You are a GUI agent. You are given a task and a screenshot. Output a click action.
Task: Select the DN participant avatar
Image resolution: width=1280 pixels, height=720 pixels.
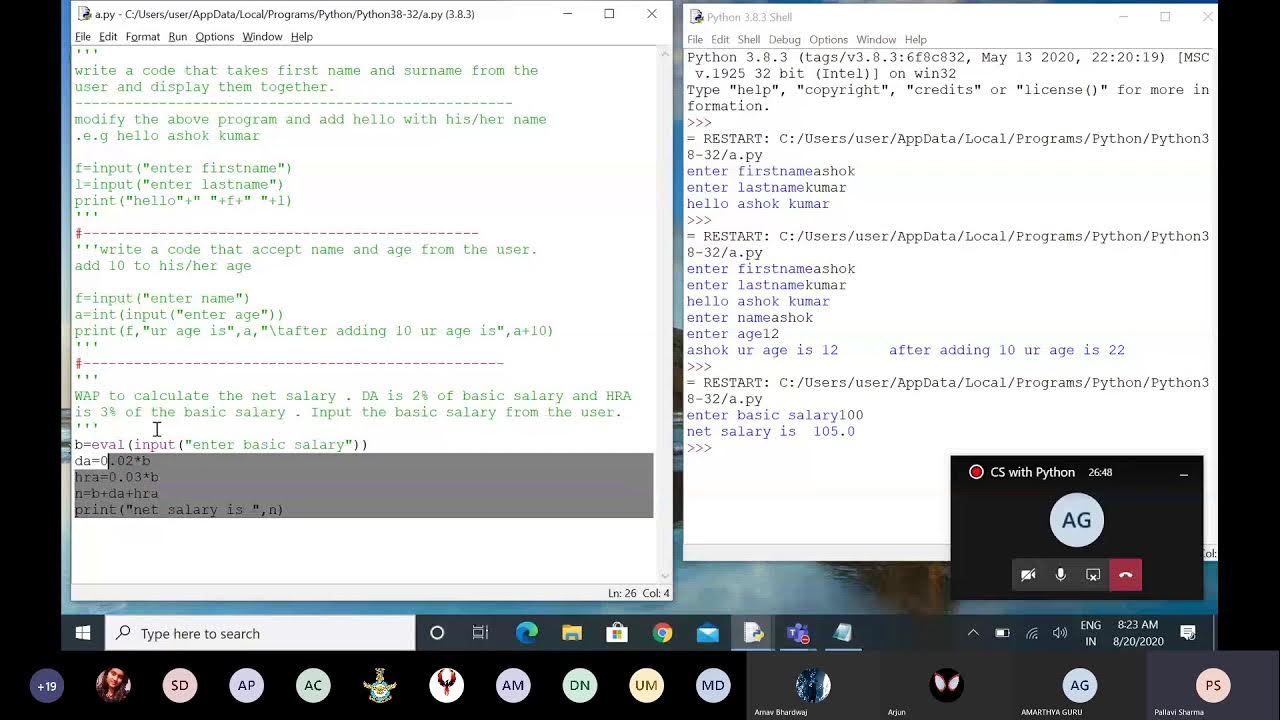pyautogui.click(x=580, y=686)
